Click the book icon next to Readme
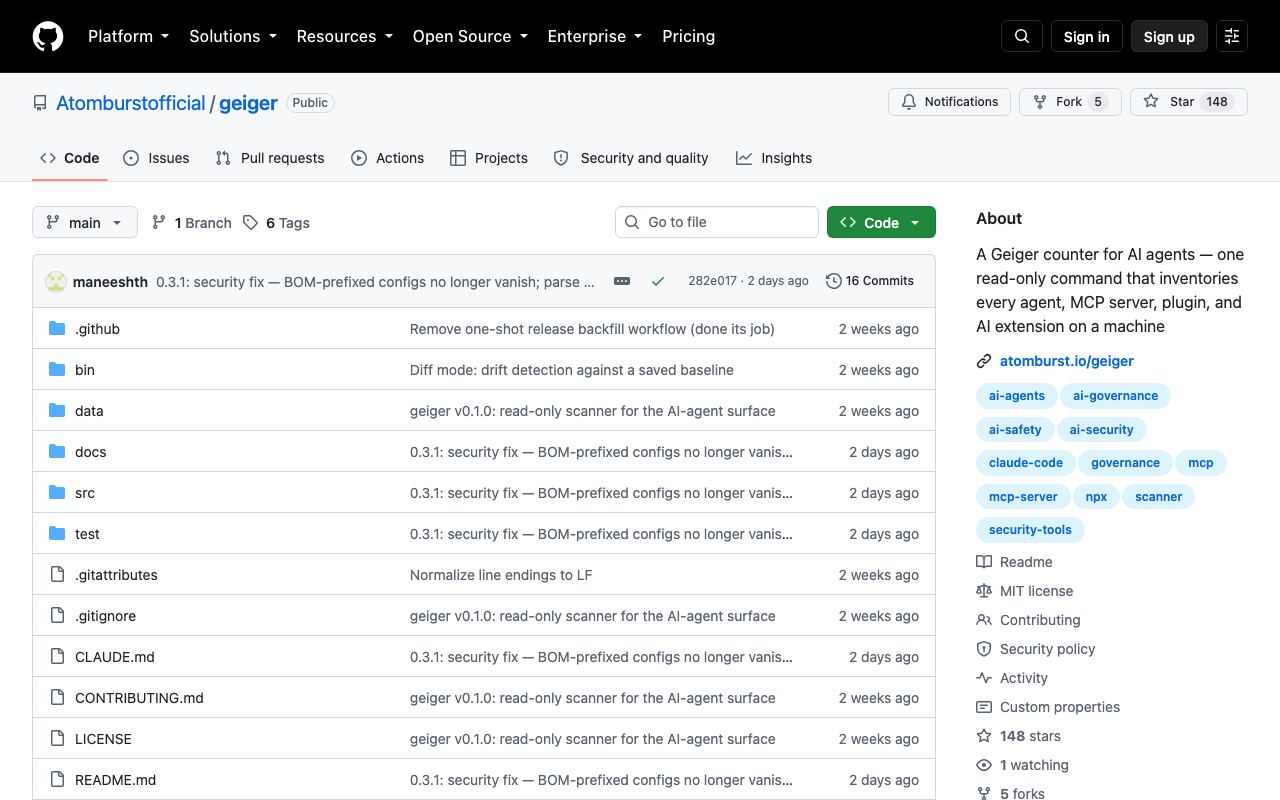 tap(984, 562)
